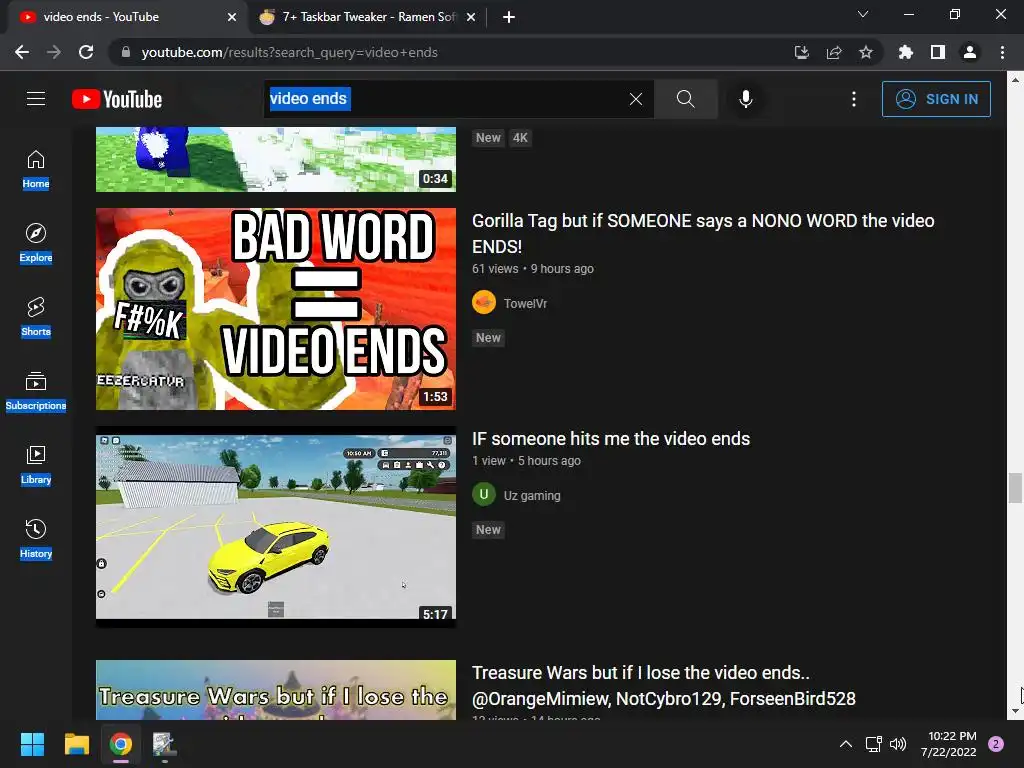This screenshot has height=768, width=1024.
Task: Share this page via address bar icon
Action: (834, 52)
